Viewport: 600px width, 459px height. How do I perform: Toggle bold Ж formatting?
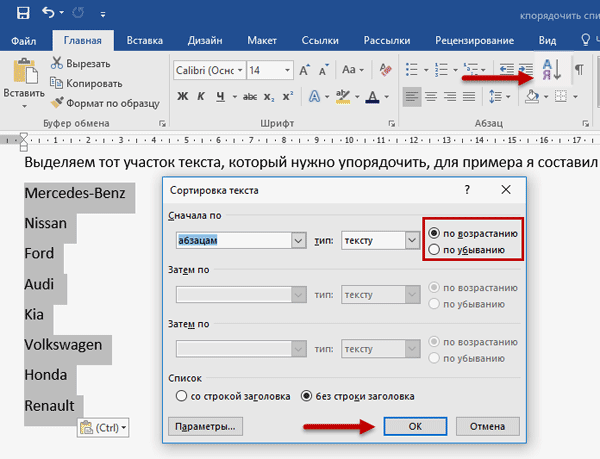[x=183, y=96]
